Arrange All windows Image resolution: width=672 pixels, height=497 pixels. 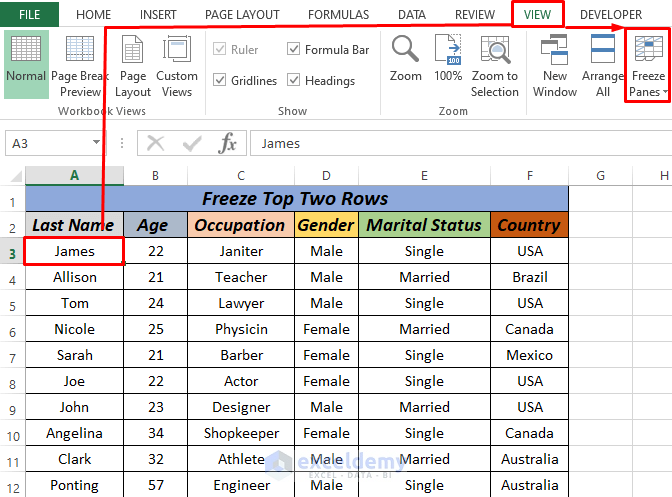[x=603, y=64]
